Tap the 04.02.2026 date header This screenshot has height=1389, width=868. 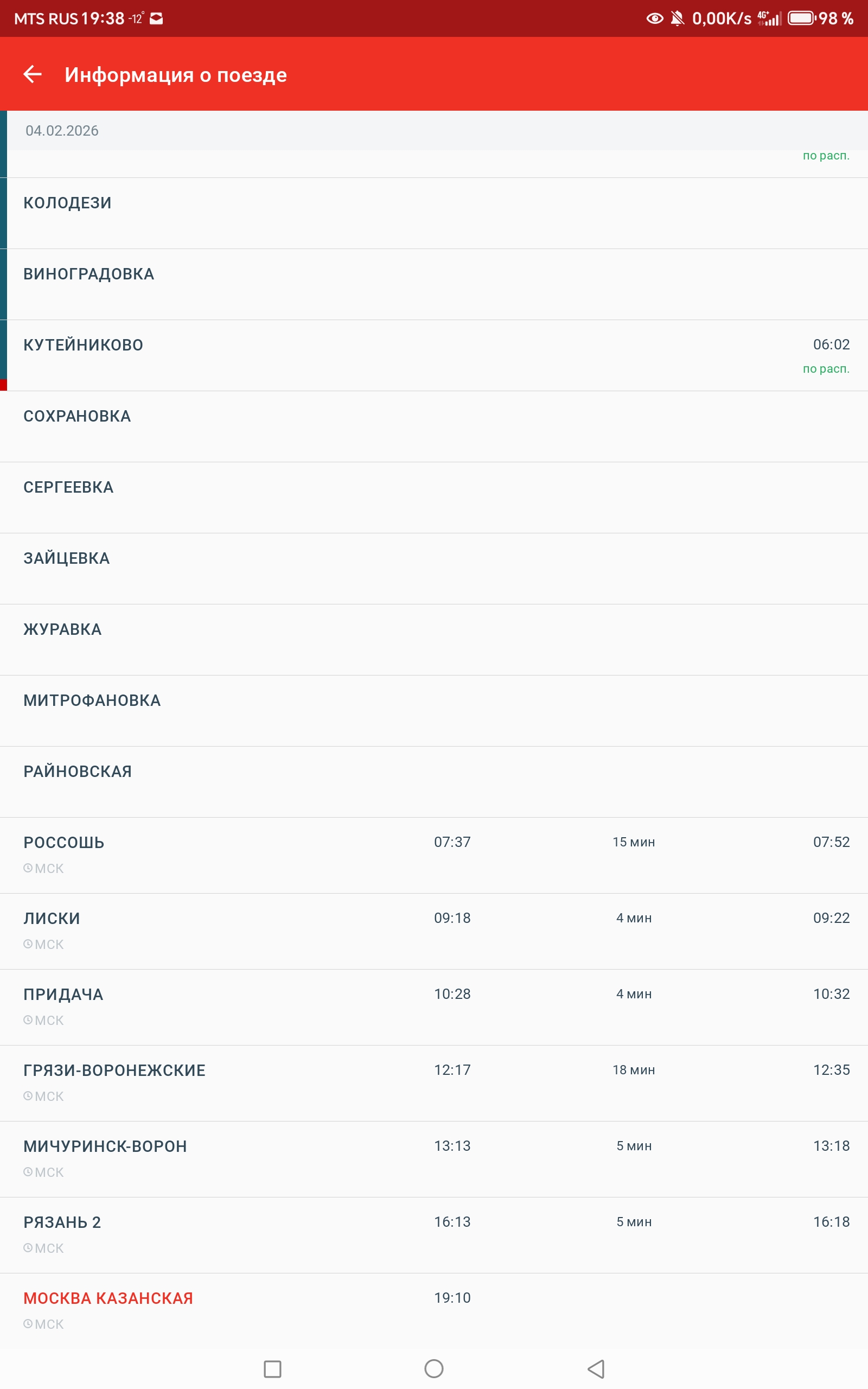click(x=62, y=131)
